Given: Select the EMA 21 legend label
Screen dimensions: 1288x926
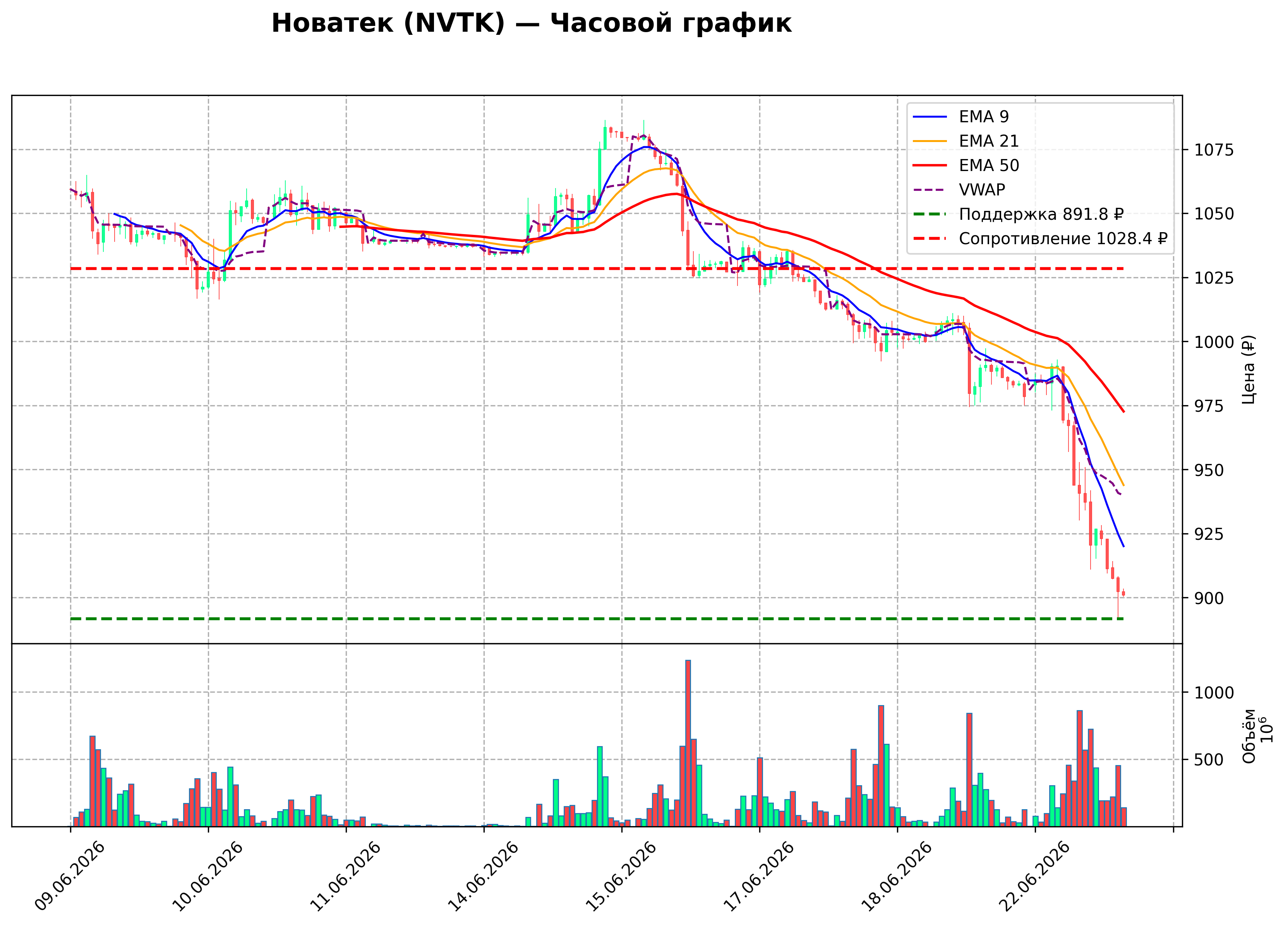Looking at the screenshot, I should coord(989,141).
